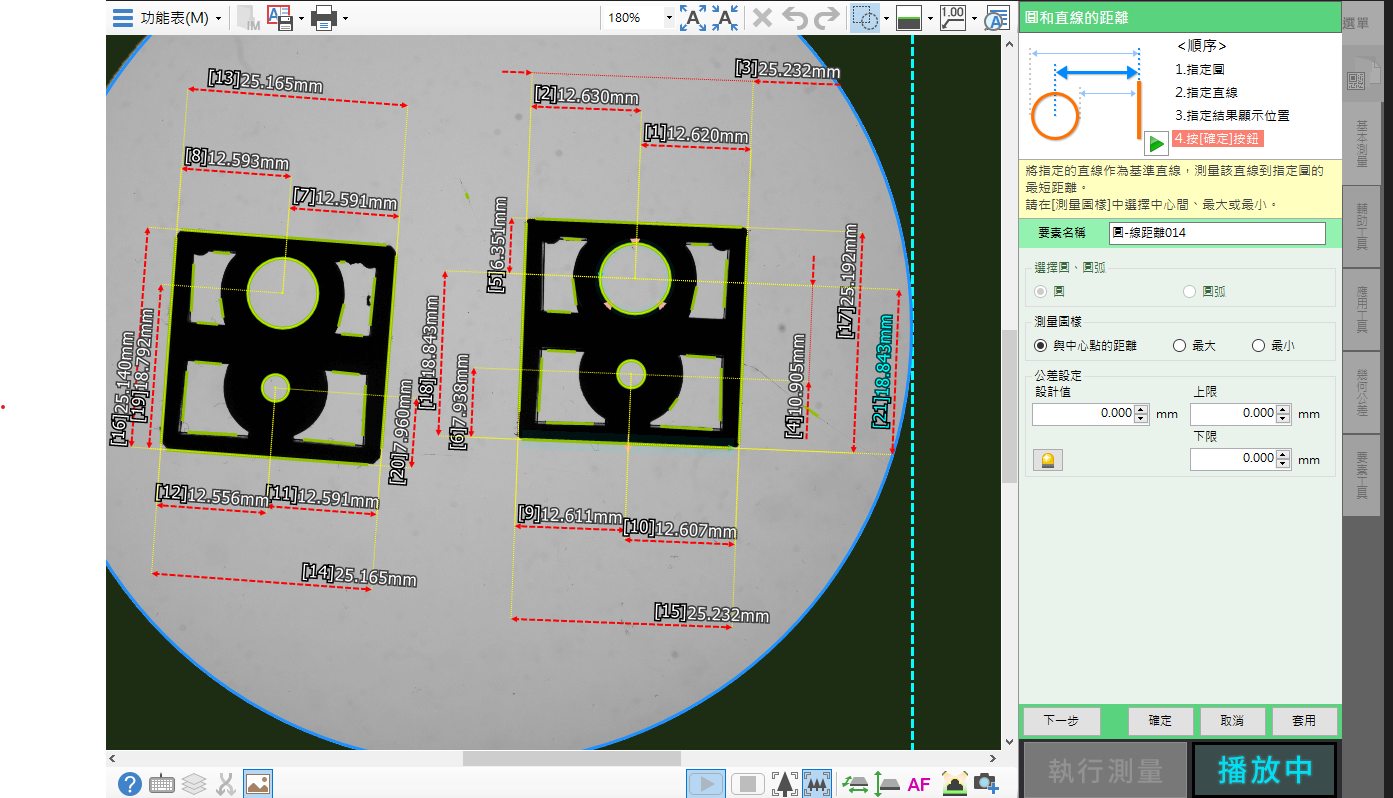Select the 最大 measurement radio button
Image resolution: width=1393 pixels, height=798 pixels.
(x=1179, y=346)
